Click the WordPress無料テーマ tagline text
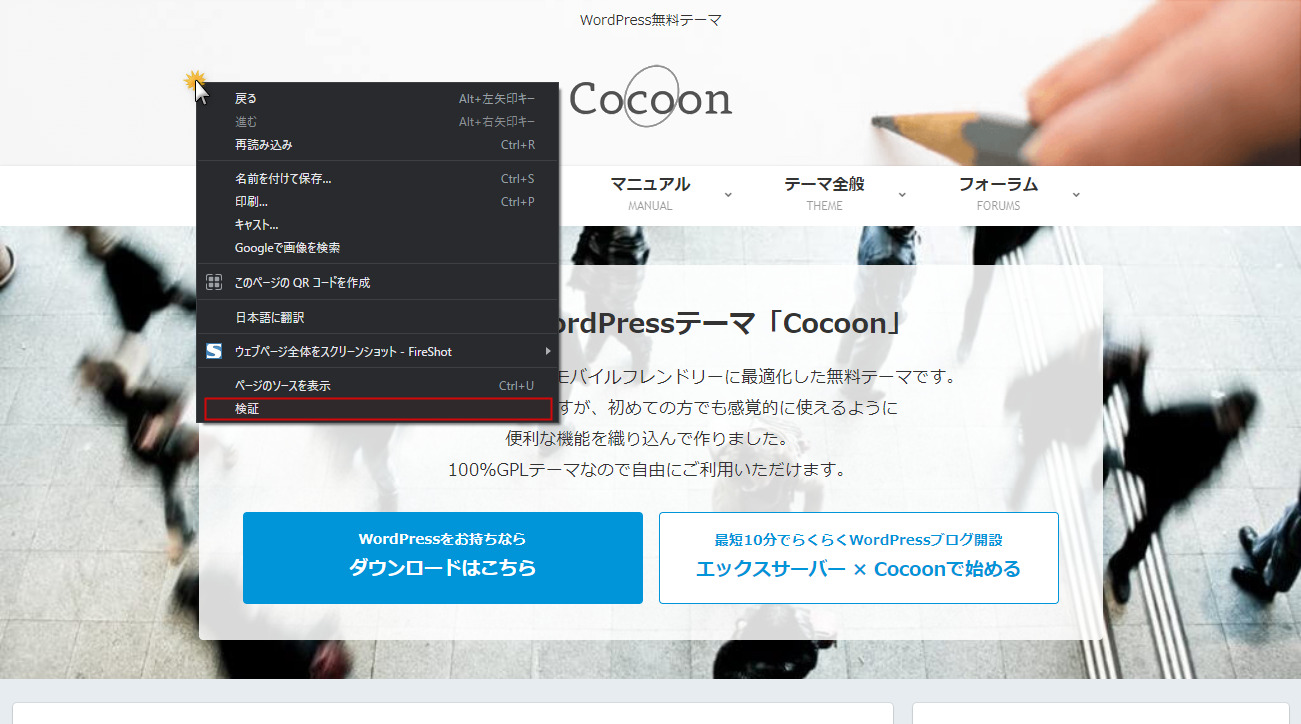The image size is (1301, 724). tap(650, 20)
